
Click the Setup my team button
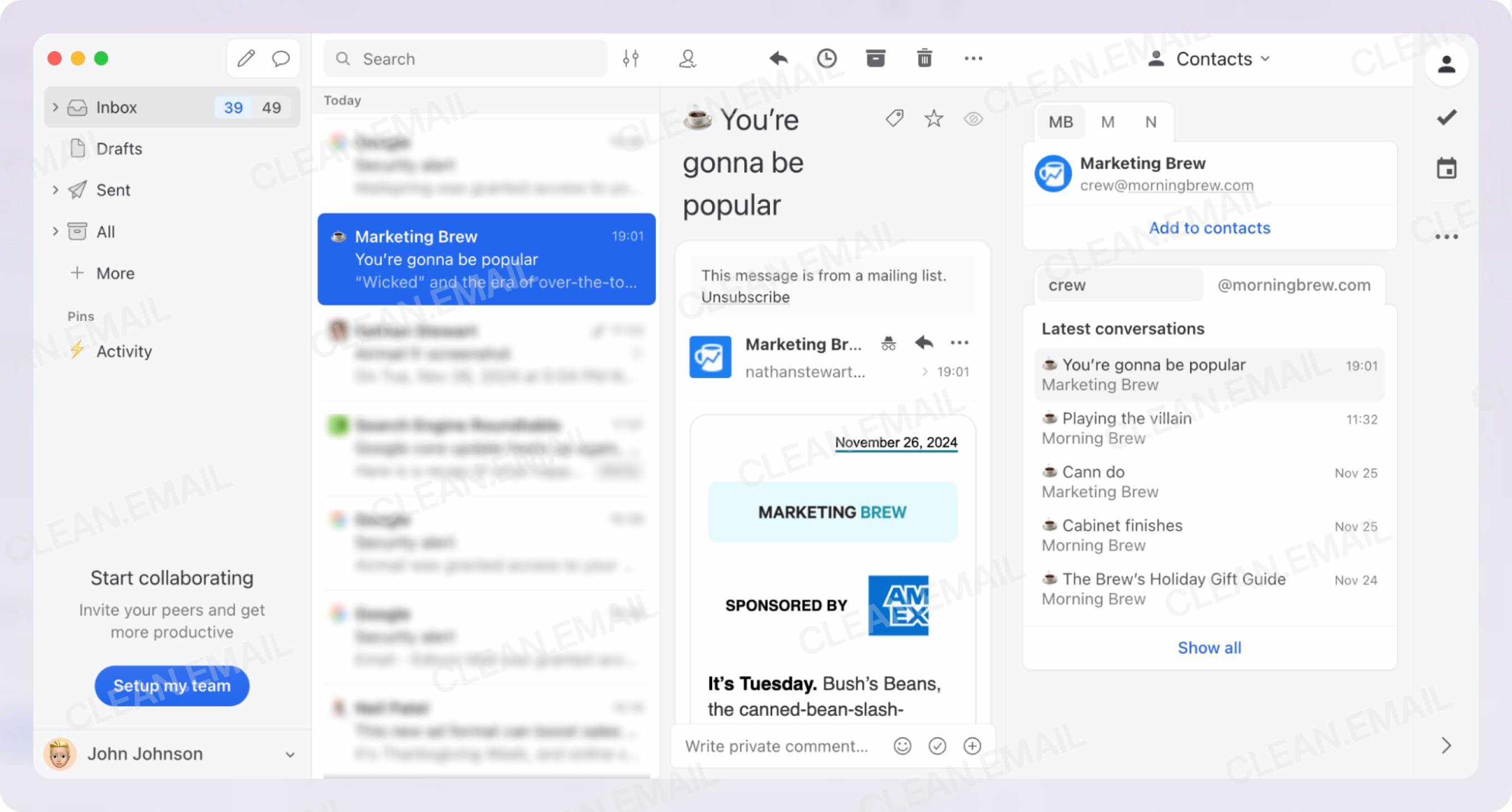point(171,686)
